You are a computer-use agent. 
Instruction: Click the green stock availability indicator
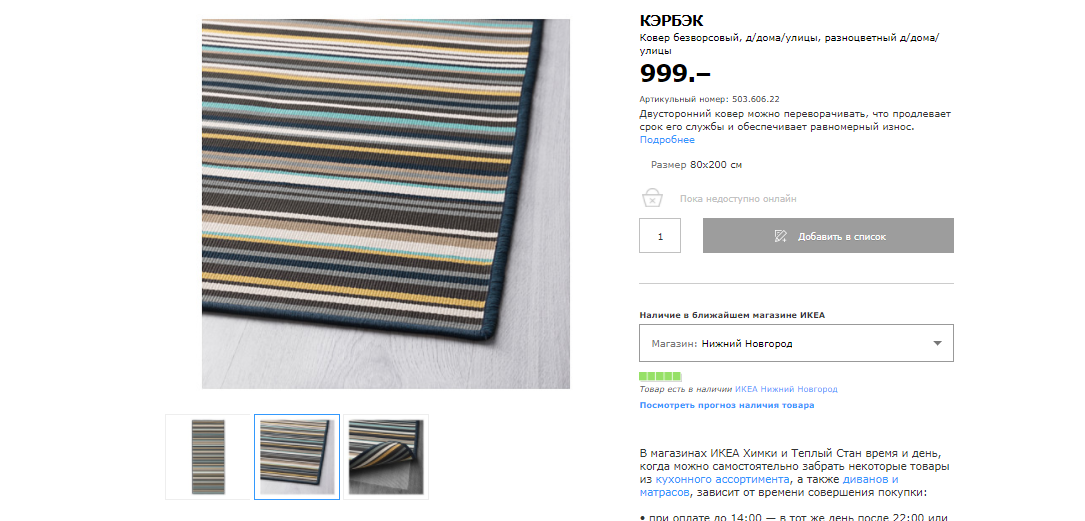660,376
